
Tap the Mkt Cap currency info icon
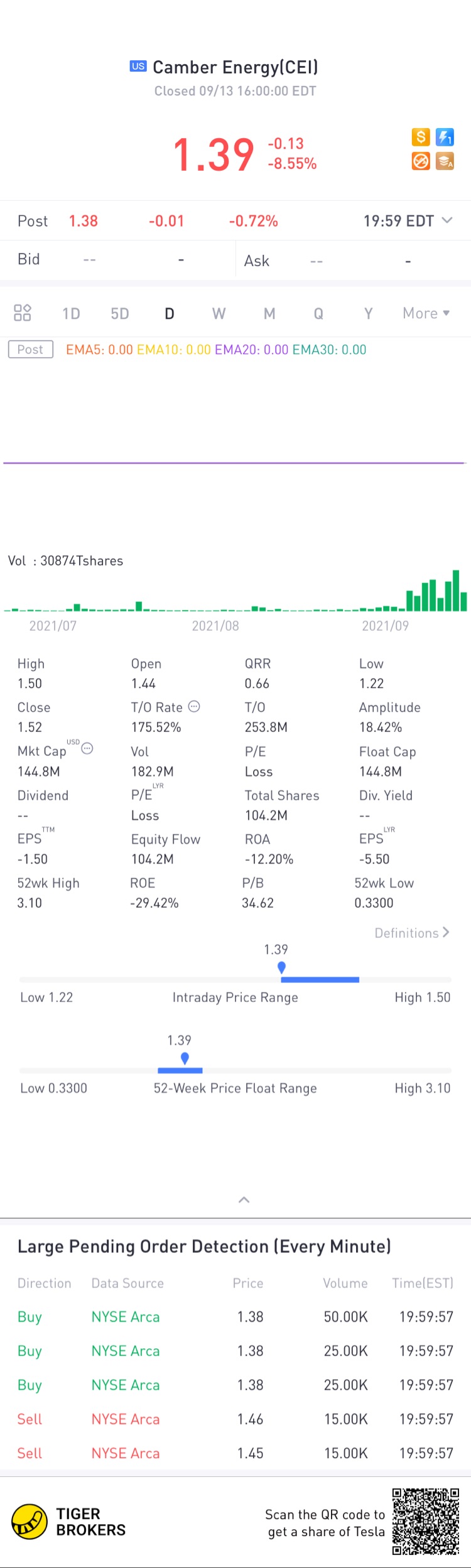point(88,748)
